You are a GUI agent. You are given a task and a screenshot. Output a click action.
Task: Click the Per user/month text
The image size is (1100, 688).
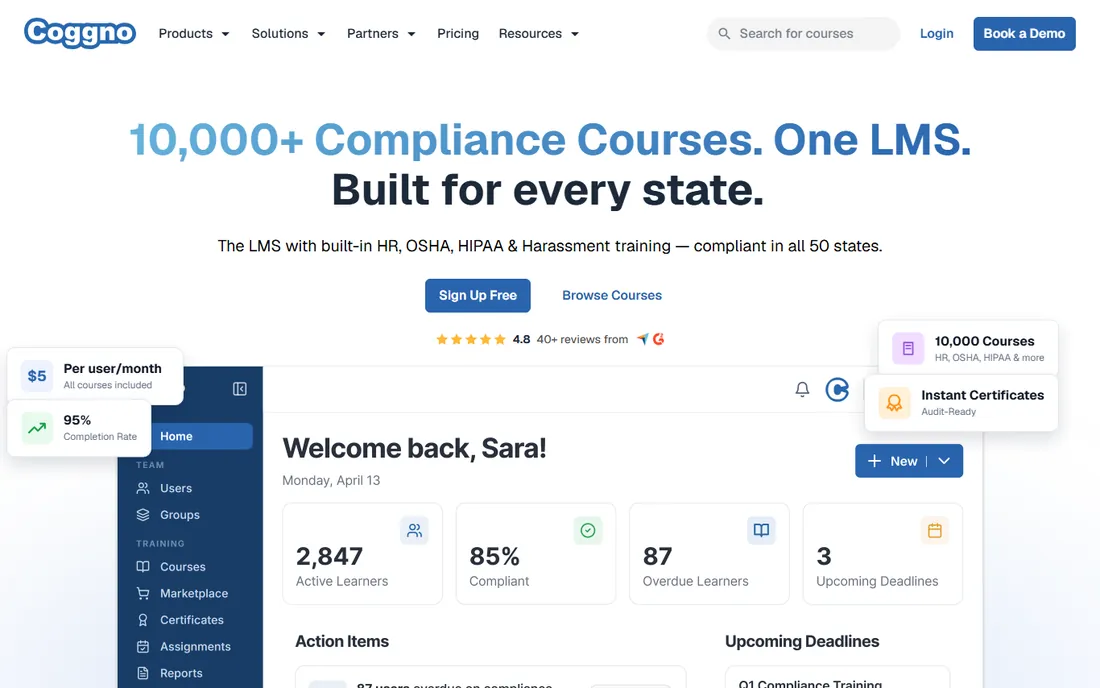[112, 368]
